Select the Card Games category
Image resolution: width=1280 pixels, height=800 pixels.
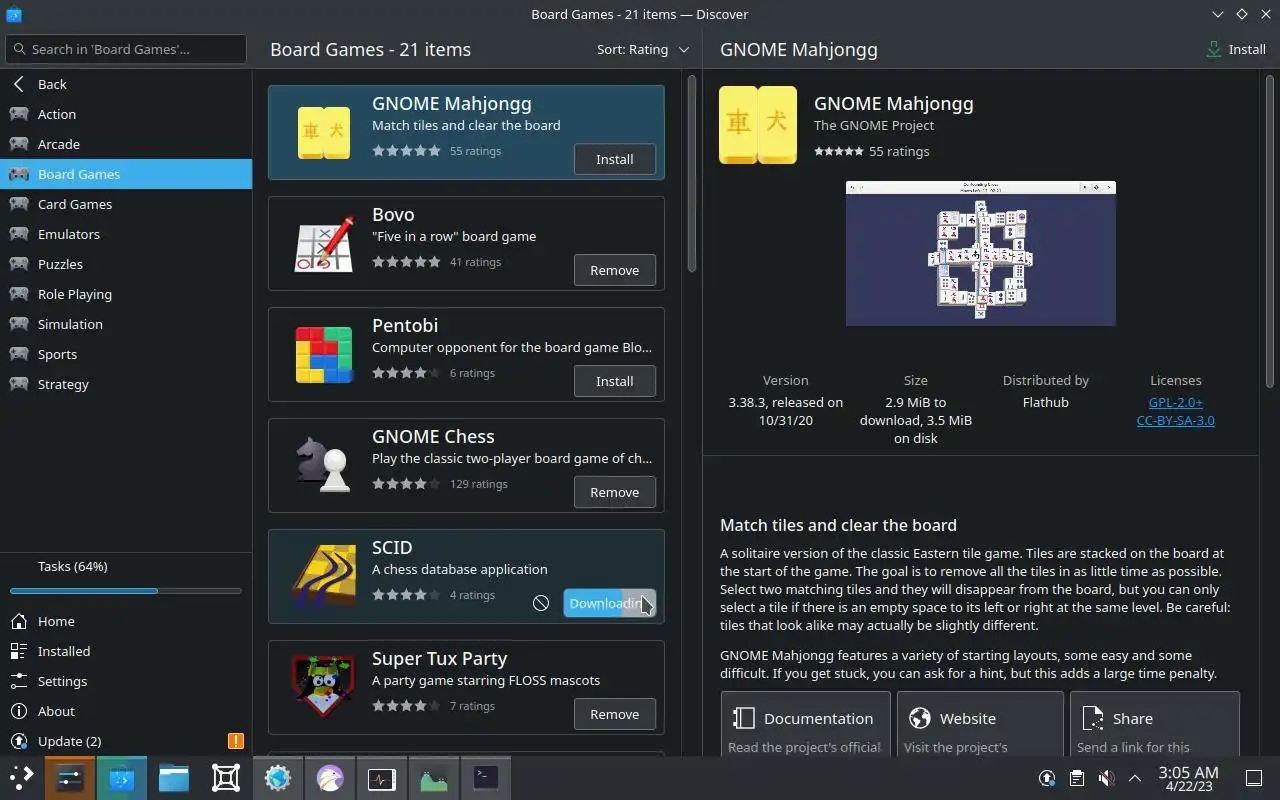126,204
